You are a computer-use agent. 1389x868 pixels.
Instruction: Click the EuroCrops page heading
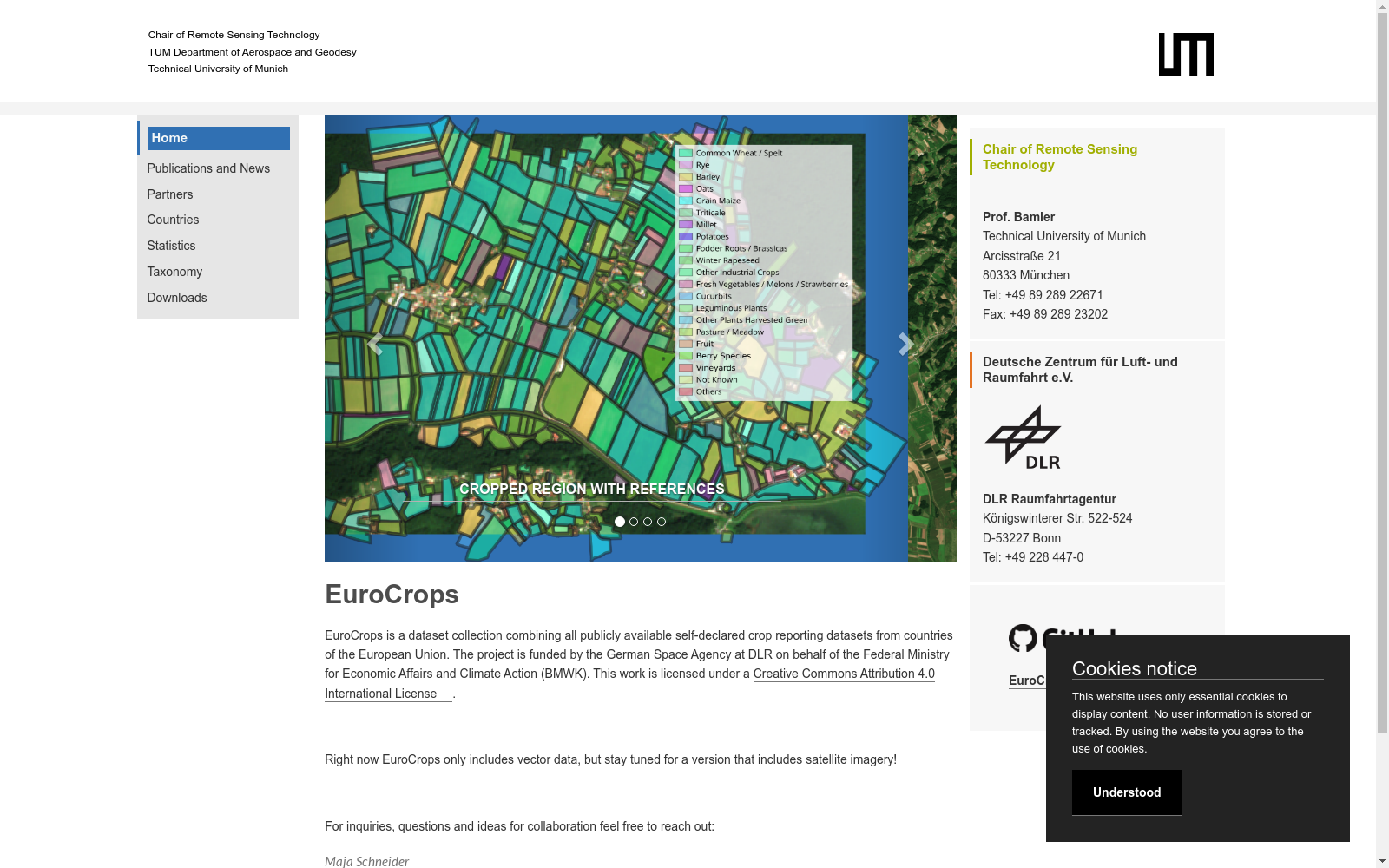pyautogui.click(x=392, y=595)
